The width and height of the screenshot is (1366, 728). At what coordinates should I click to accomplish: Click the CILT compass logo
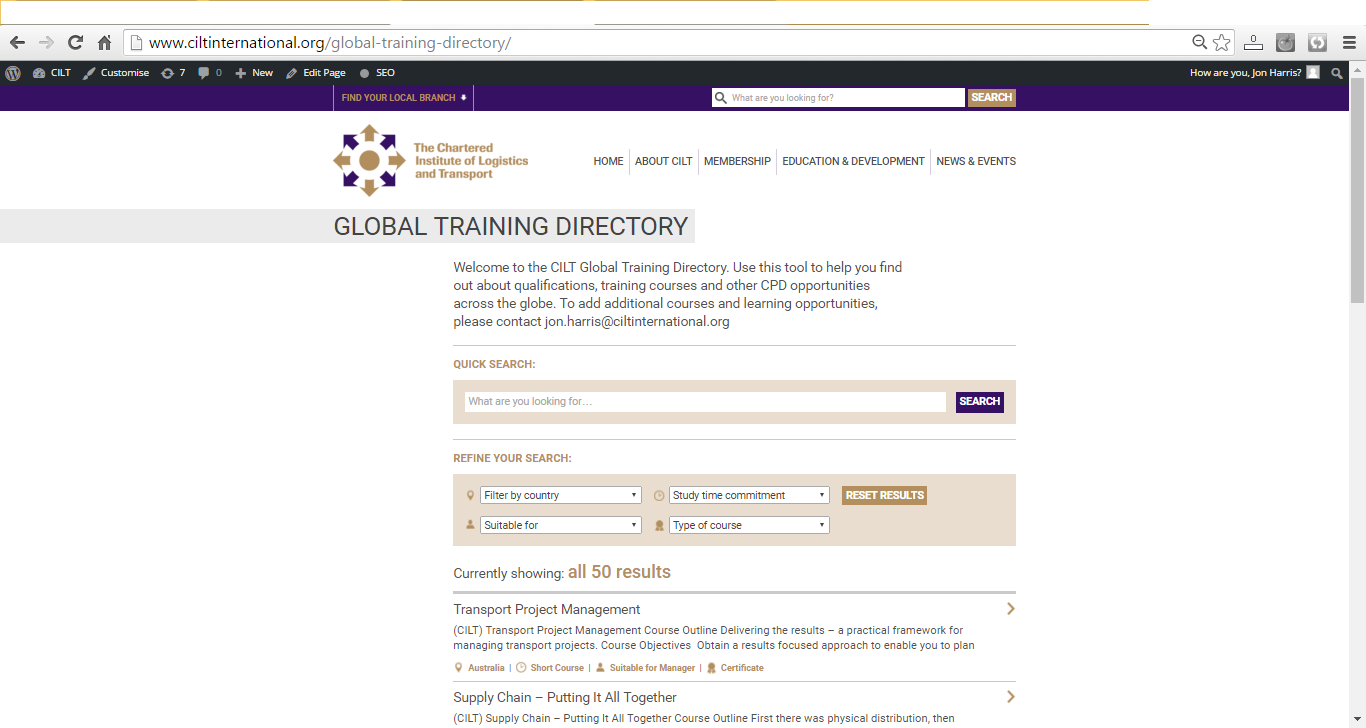[369, 160]
